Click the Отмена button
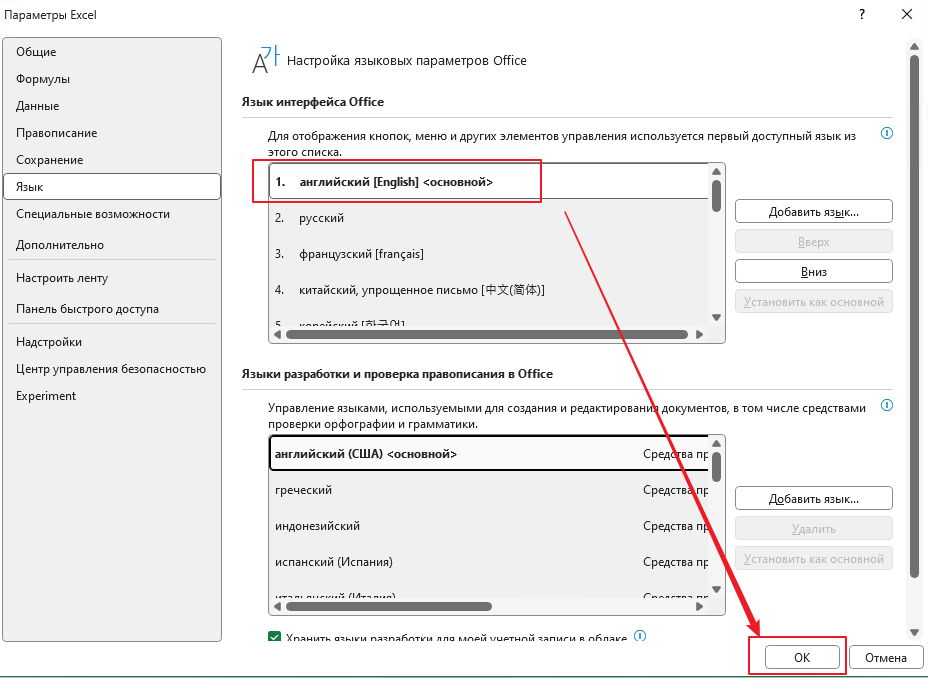 (x=885, y=657)
